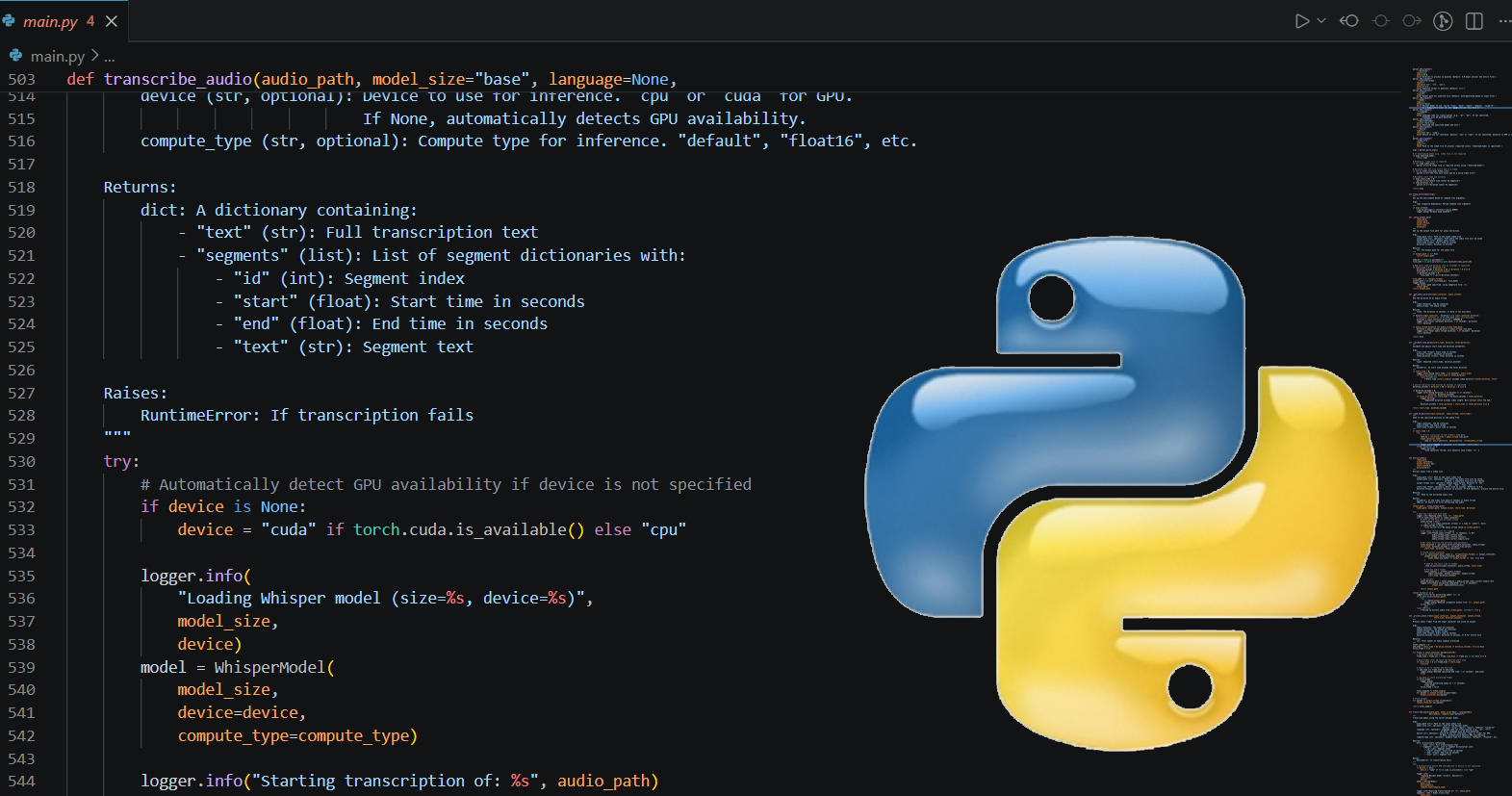Click the show commit circle icon

pos(1381,21)
